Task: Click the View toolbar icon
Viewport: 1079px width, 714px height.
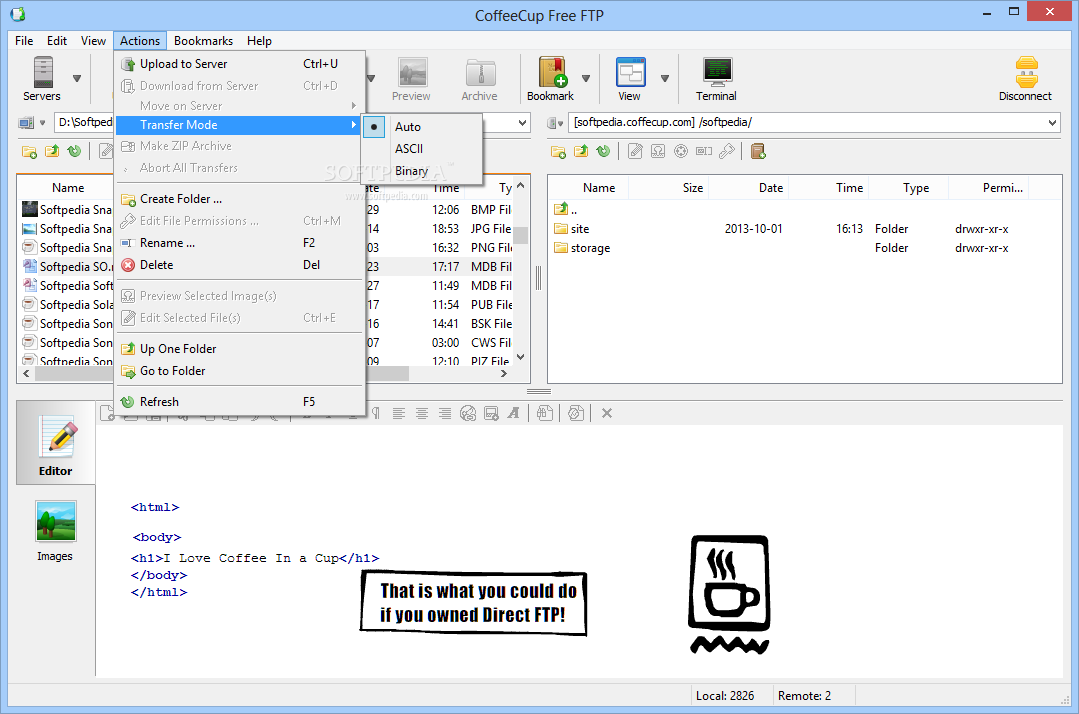Action: point(630,78)
